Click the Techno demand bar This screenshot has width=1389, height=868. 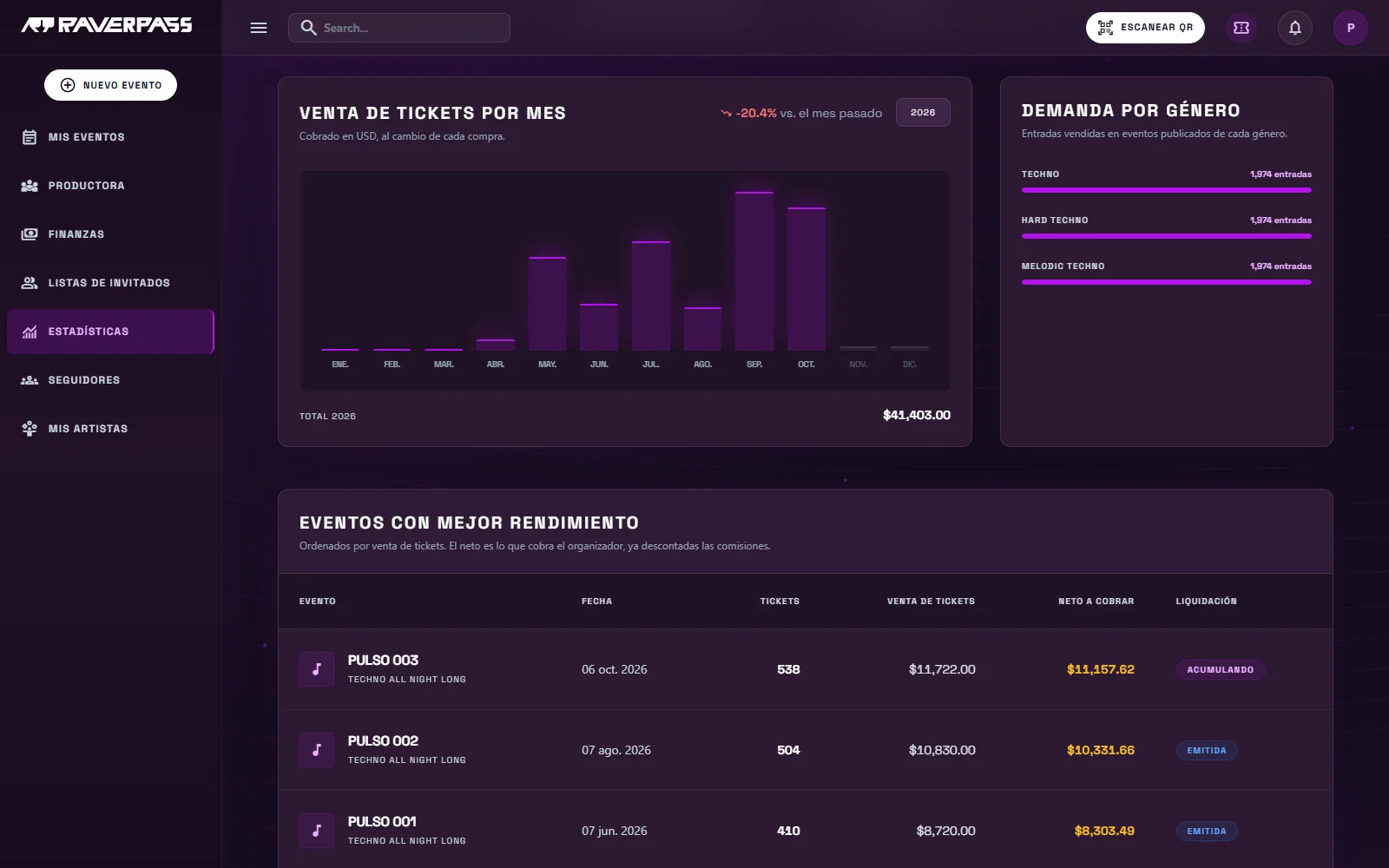pyautogui.click(x=1167, y=190)
